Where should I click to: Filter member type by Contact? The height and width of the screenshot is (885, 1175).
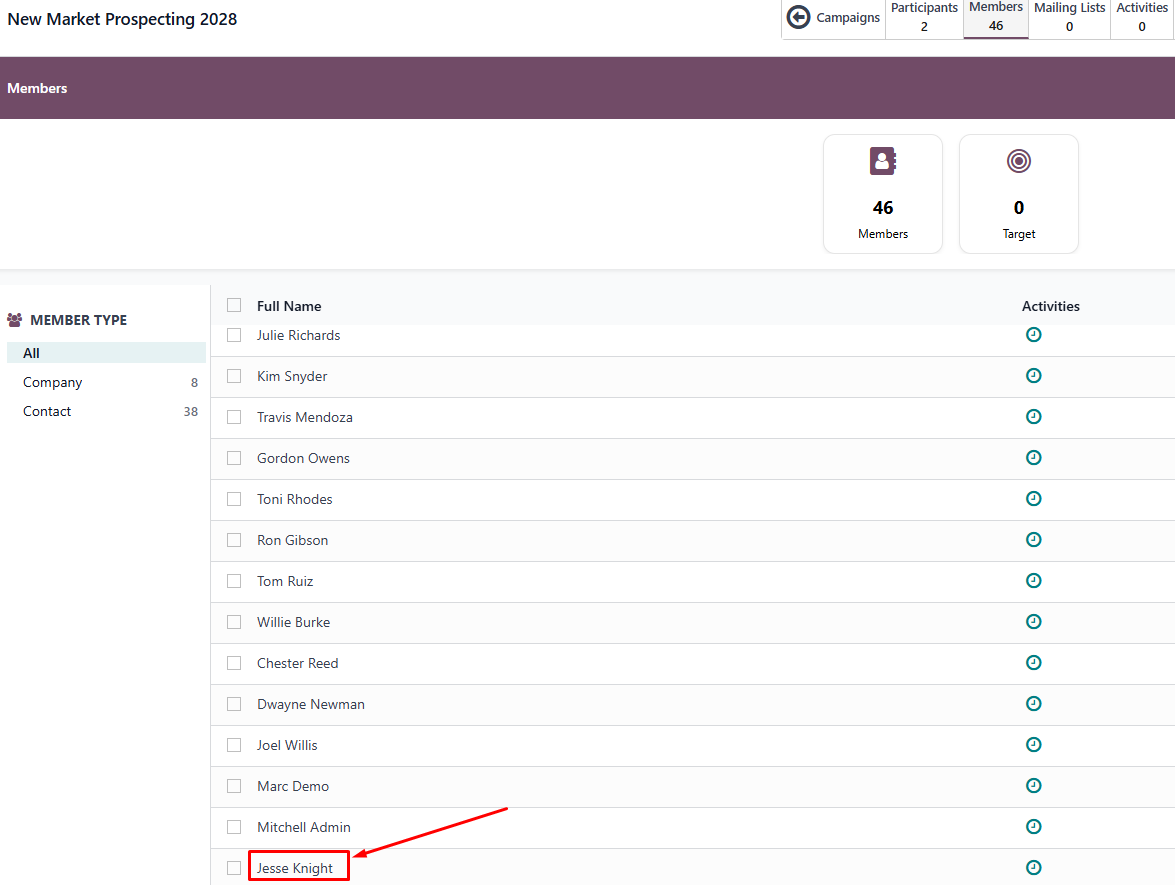point(47,411)
